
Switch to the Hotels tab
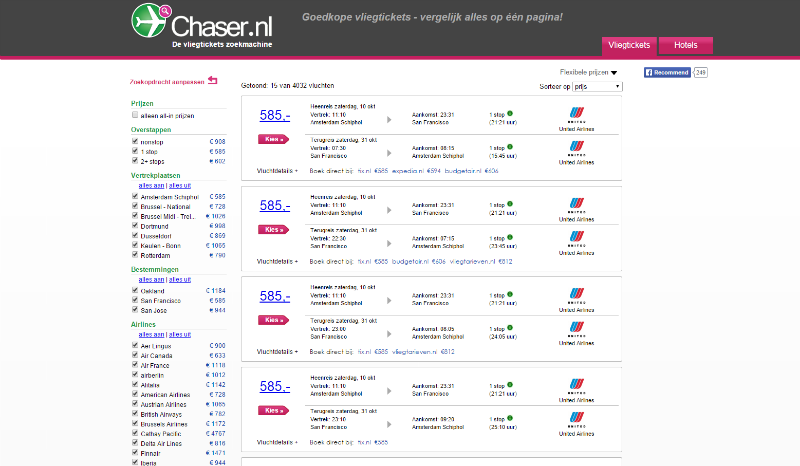tap(686, 45)
